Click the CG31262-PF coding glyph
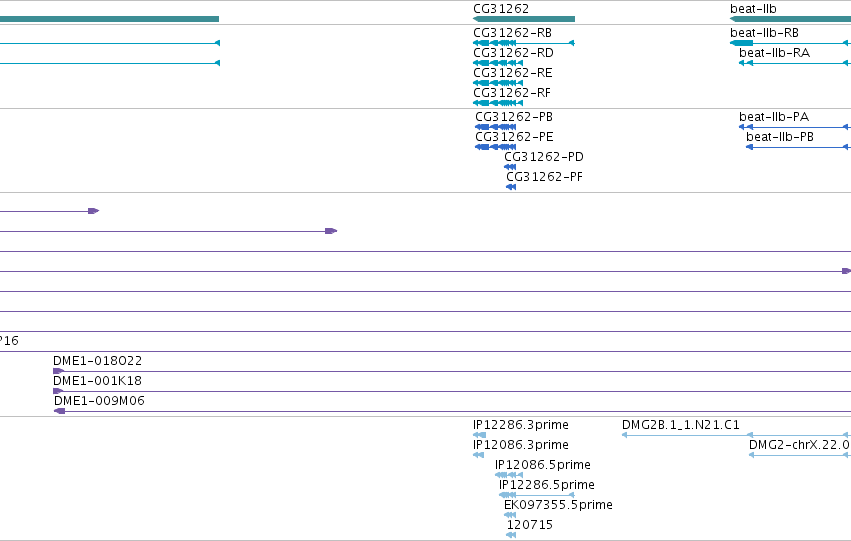Image resolution: width=851 pixels, height=541 pixels. pyautogui.click(x=511, y=187)
